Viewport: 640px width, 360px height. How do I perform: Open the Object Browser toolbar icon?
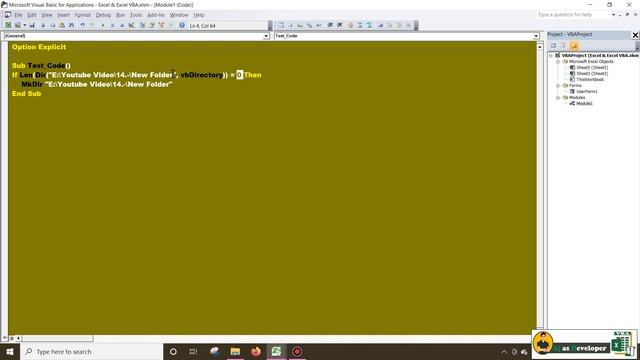[161, 25]
